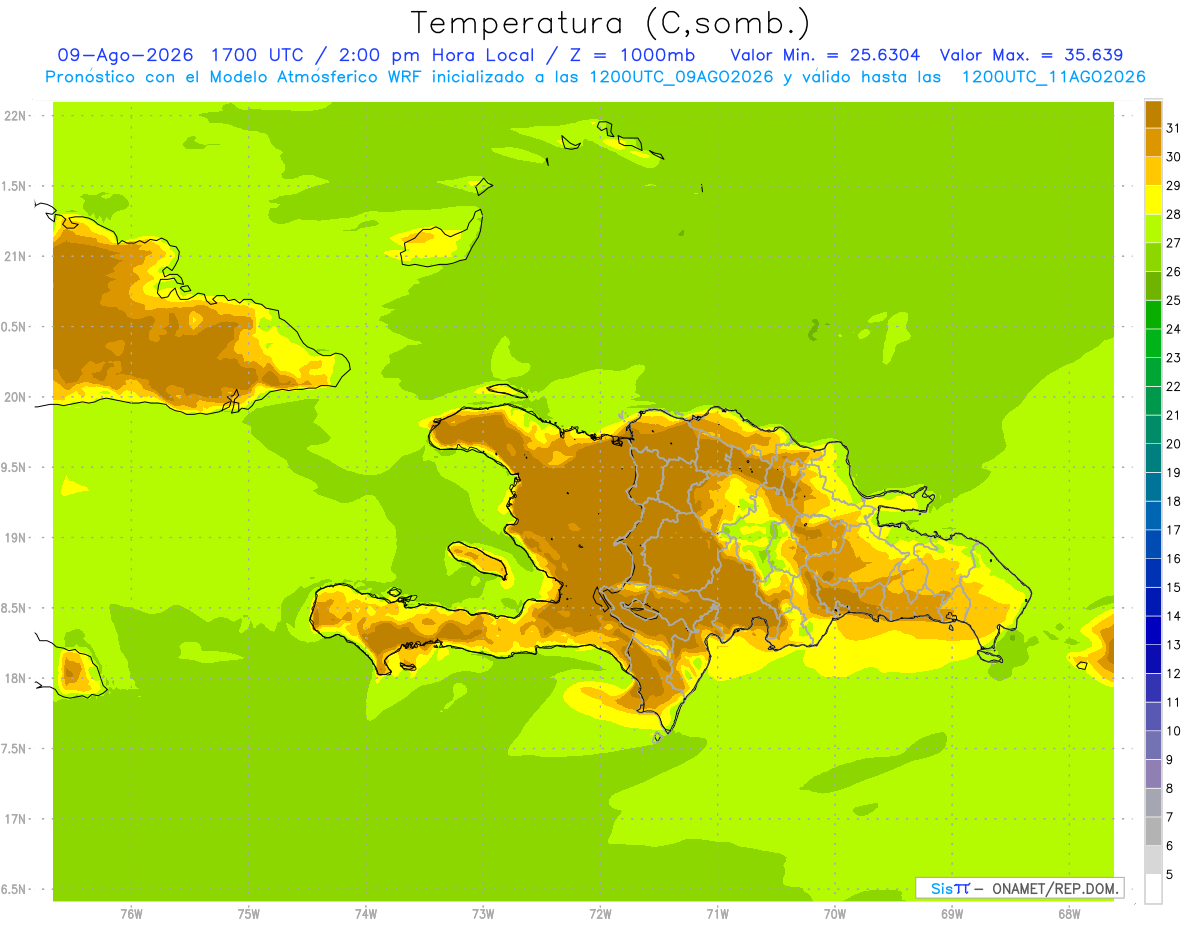This screenshot has height=927, width=1200.
Task: Click the olive-green swatch between 25 and 26
Action: tap(1153, 286)
